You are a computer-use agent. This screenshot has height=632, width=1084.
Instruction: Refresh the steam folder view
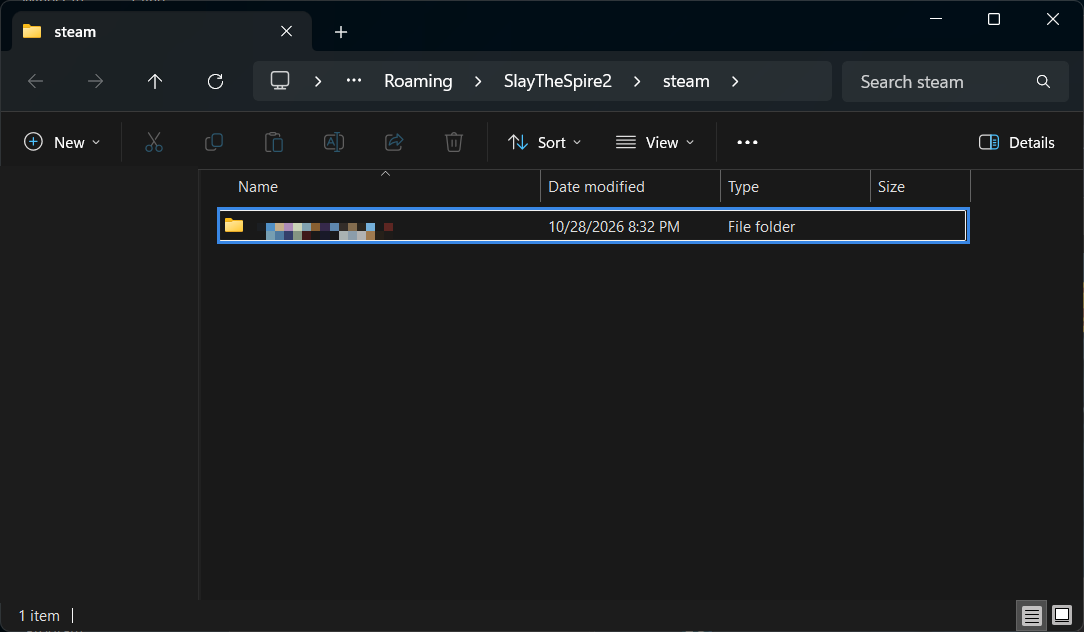tap(216, 82)
